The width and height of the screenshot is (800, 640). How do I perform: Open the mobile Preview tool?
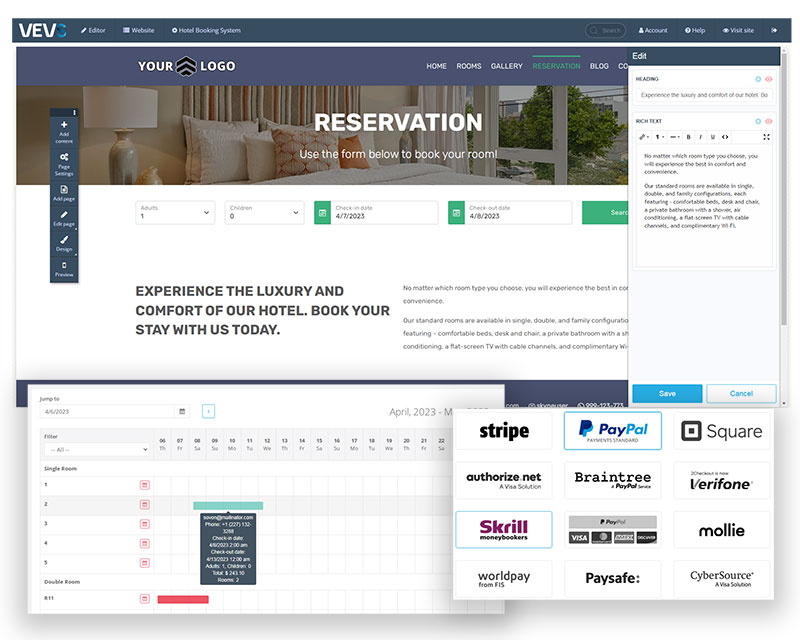(64, 269)
